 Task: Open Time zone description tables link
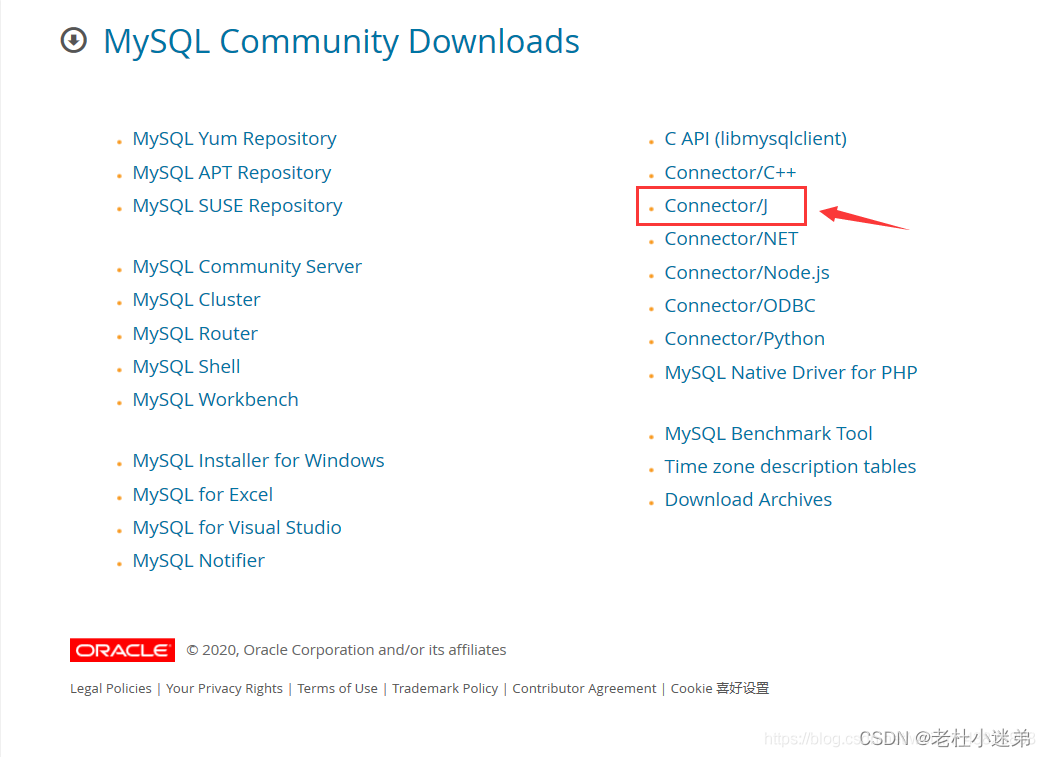pyautogui.click(x=790, y=466)
